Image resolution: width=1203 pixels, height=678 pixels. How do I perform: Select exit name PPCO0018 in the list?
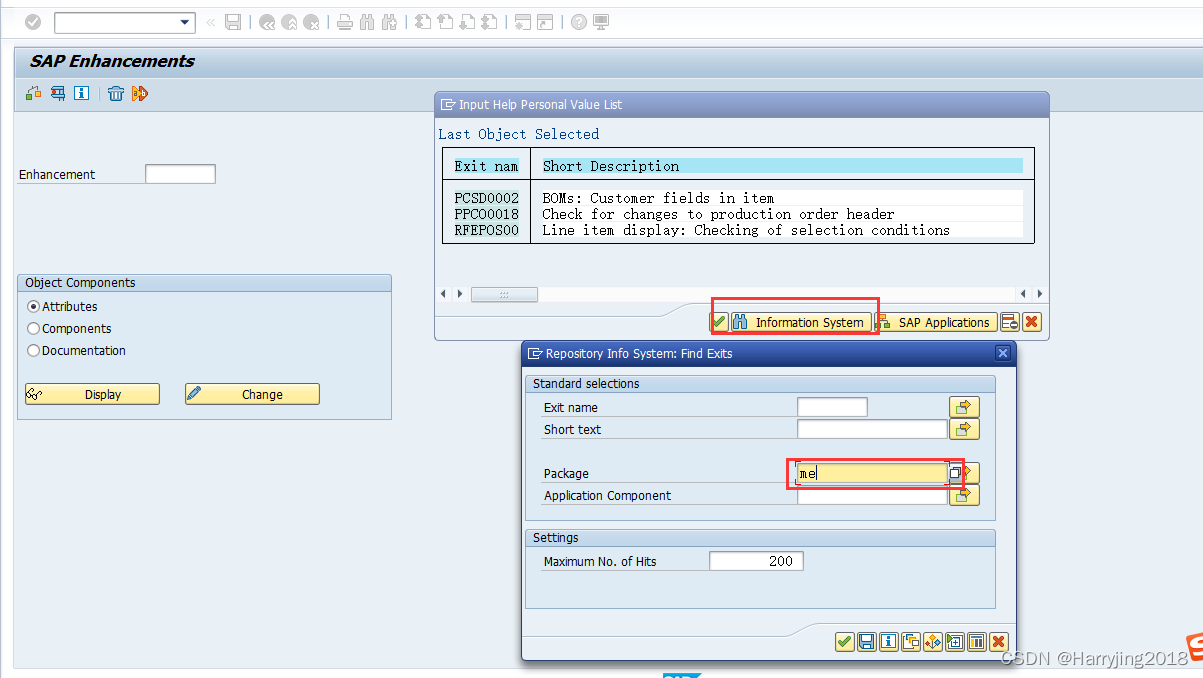(x=486, y=214)
